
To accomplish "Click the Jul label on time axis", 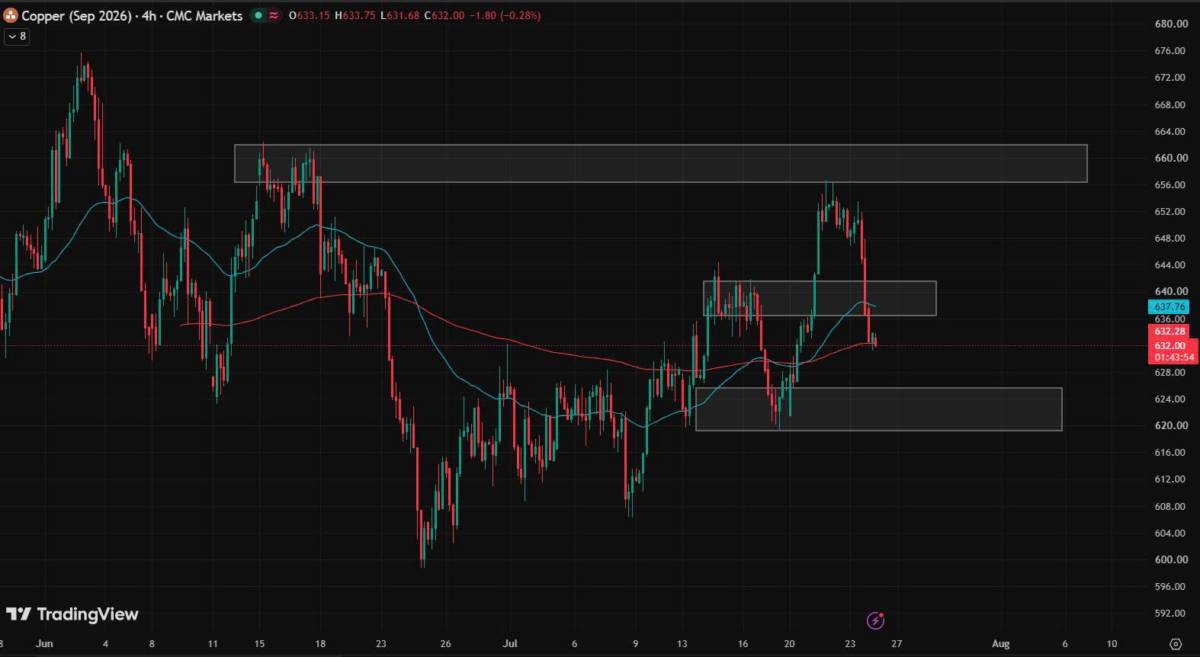I will (x=510, y=643).
